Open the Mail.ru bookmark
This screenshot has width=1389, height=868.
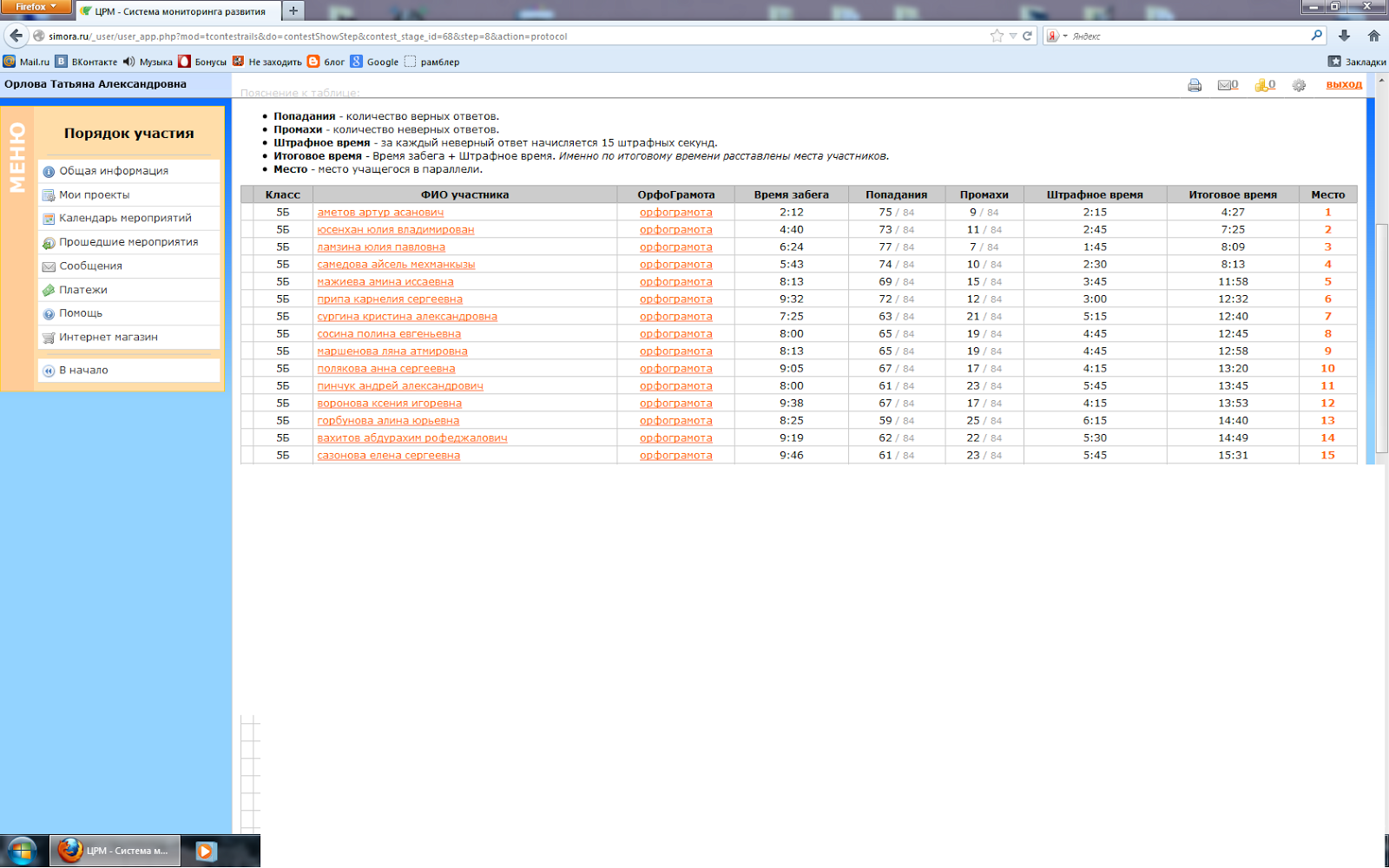pos(27,62)
